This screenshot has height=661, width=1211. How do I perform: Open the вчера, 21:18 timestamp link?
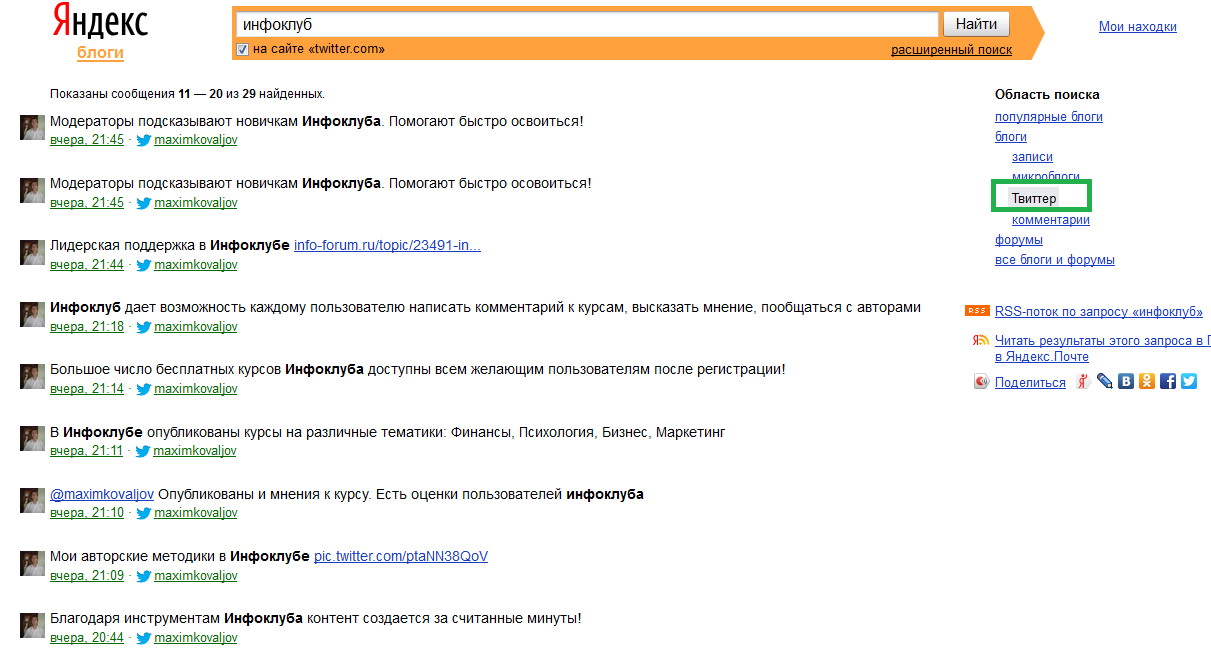(x=87, y=327)
